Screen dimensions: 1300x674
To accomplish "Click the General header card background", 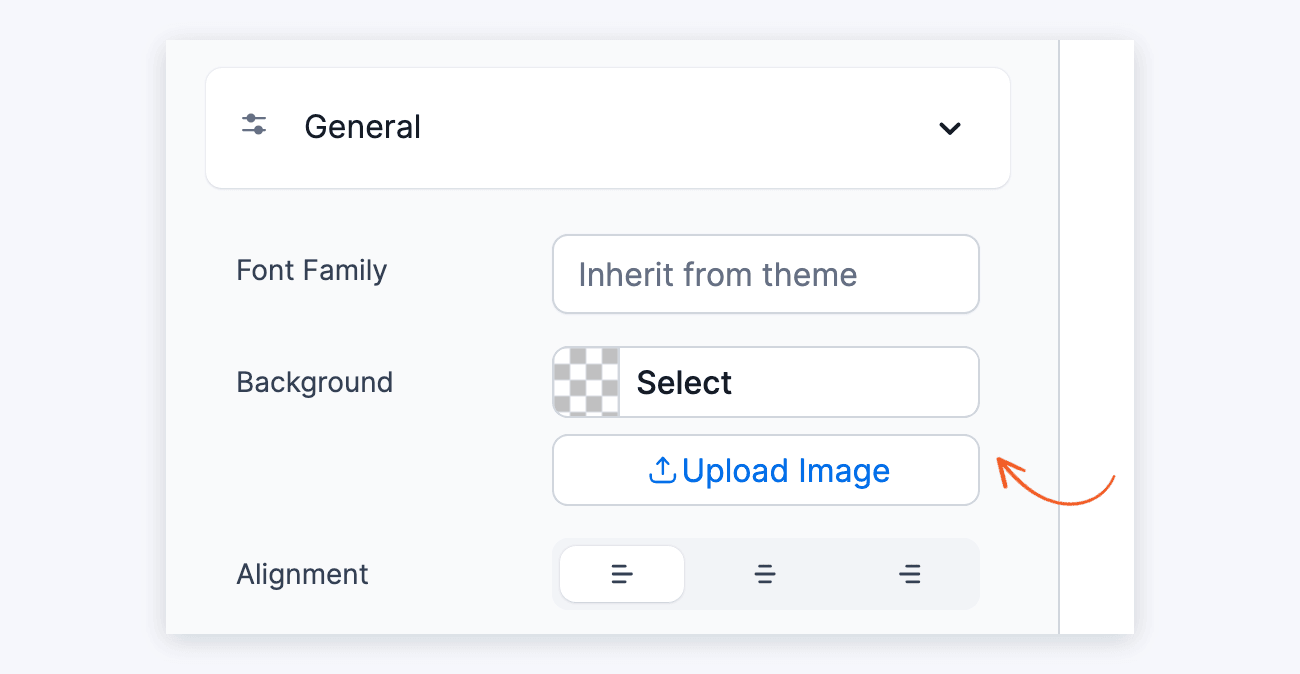I will coord(608,128).
